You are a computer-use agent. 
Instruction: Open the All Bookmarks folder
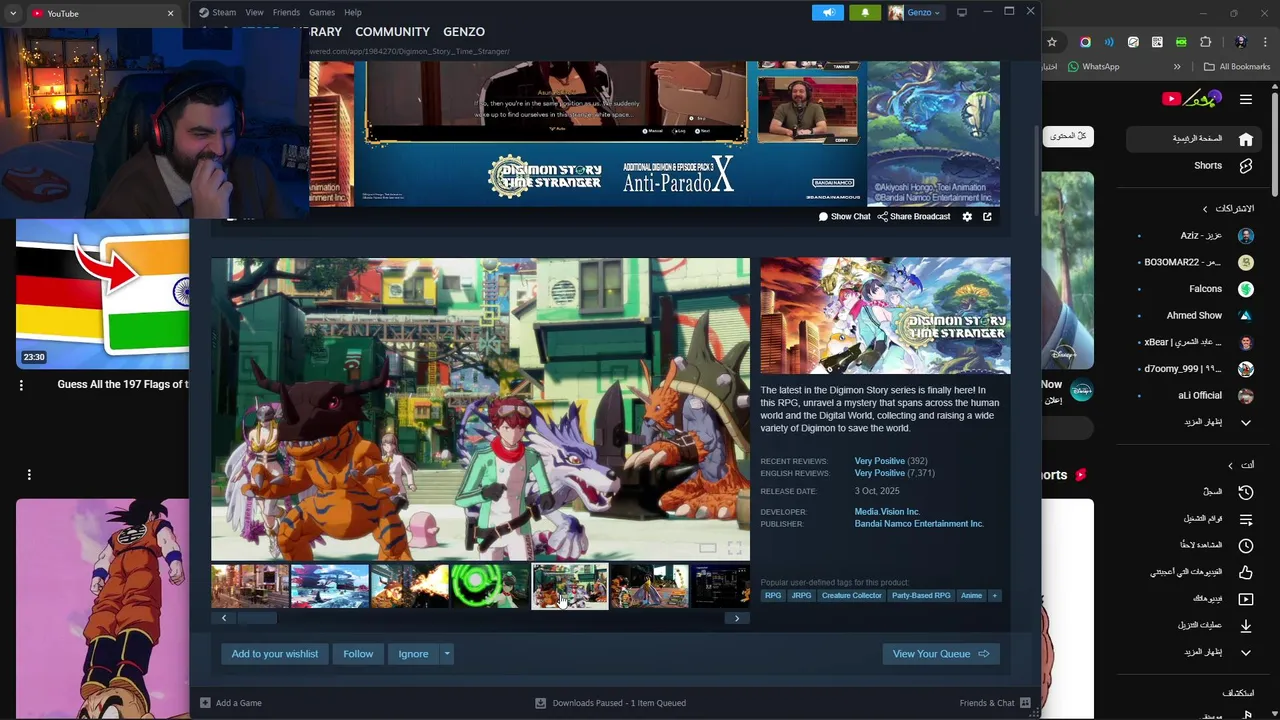coord(1237,67)
